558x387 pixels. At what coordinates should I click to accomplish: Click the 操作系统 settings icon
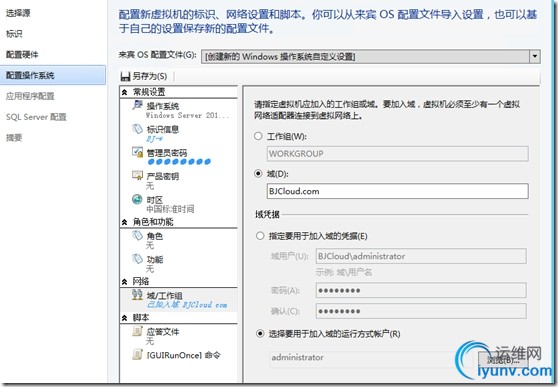tap(137, 105)
